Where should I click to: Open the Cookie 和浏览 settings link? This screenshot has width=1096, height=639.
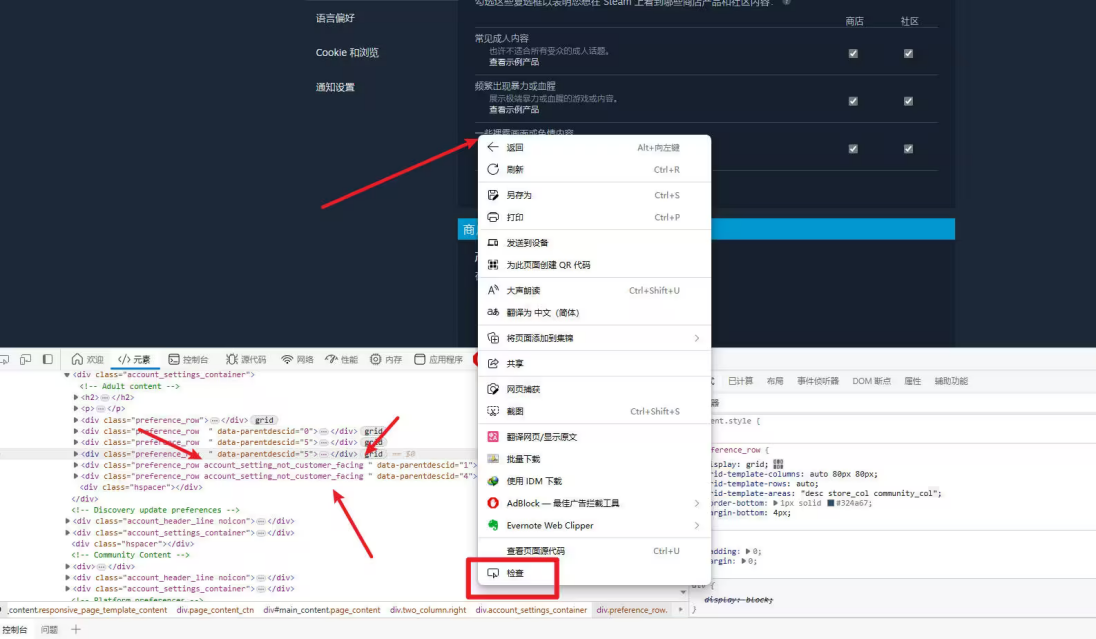[347, 53]
